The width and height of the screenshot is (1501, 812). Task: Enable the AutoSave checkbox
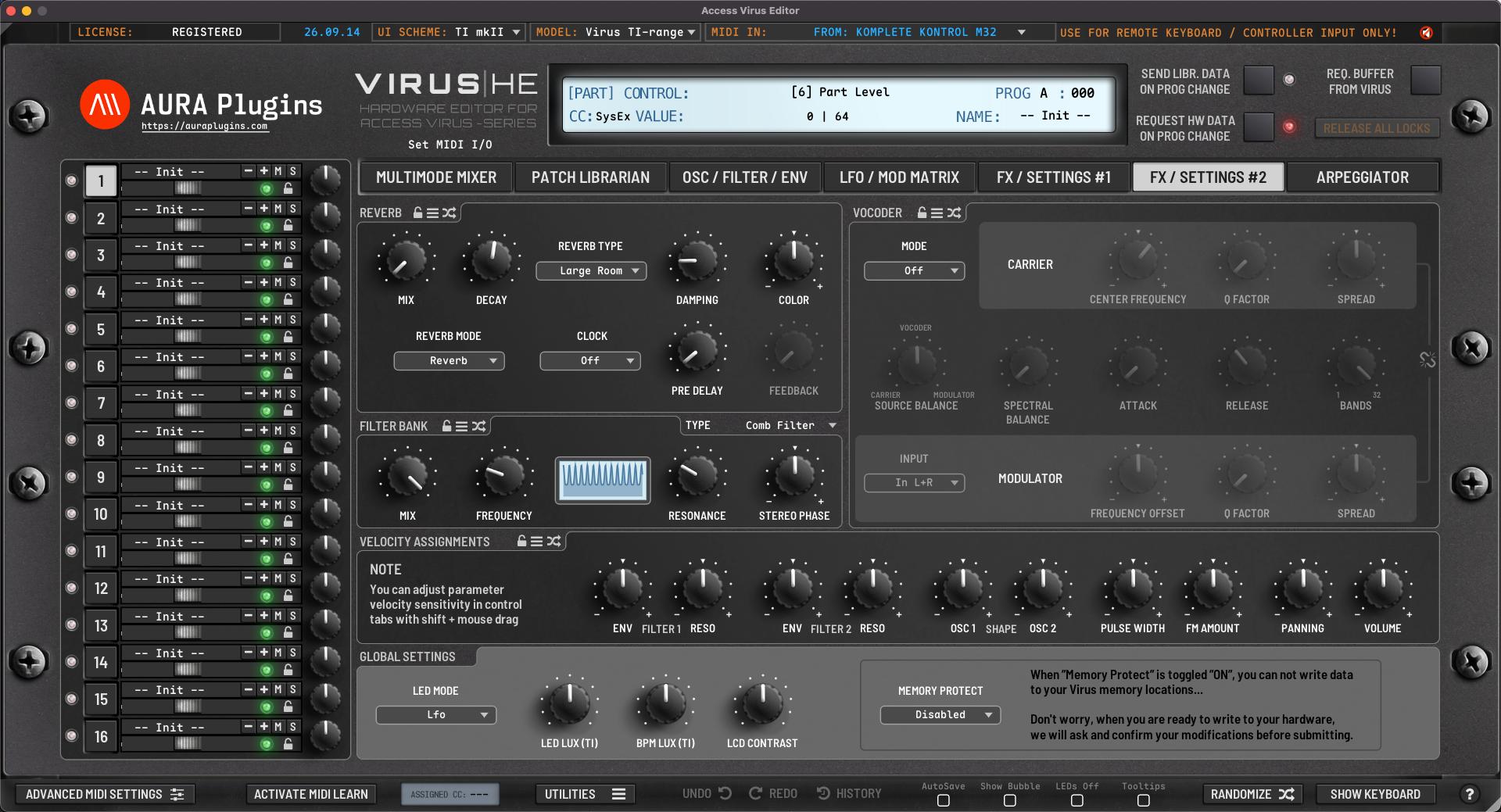tap(944, 800)
